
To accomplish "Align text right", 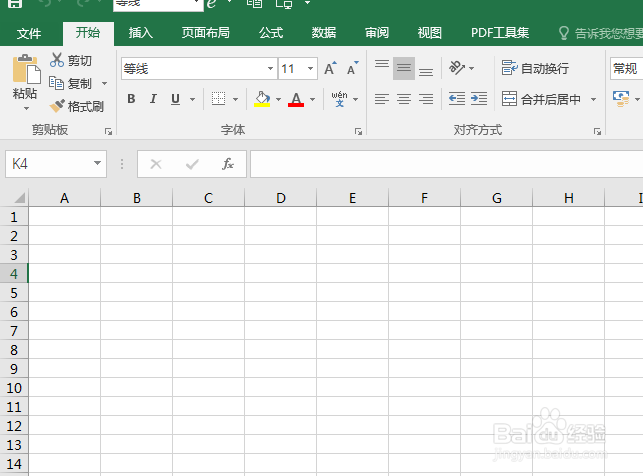I will (426, 99).
